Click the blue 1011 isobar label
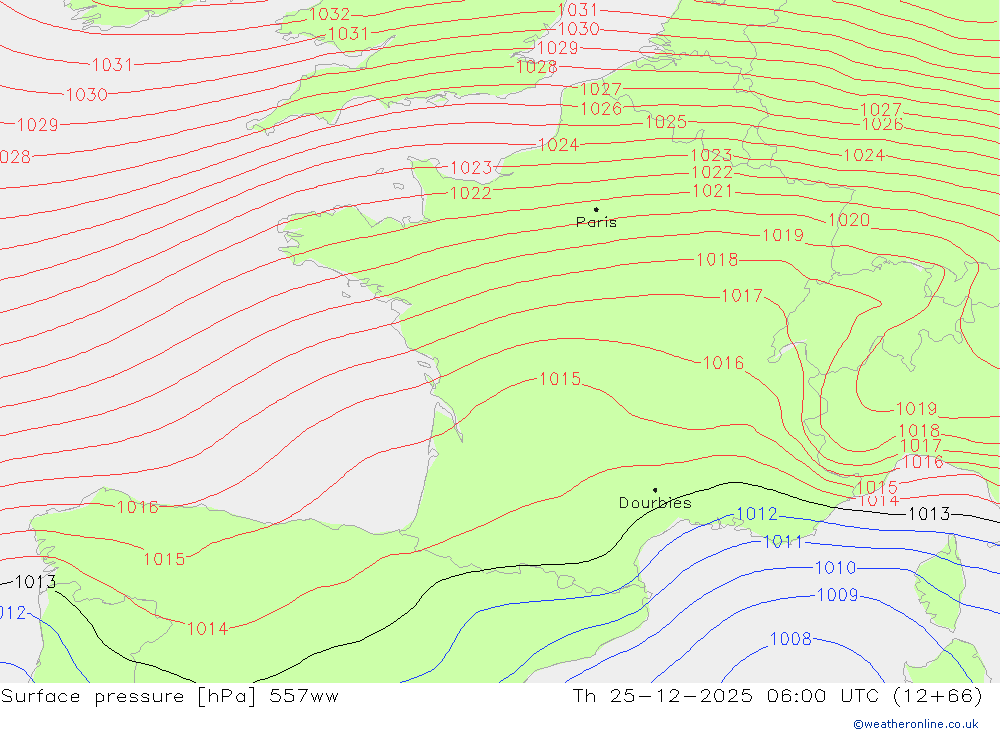1000x733 pixels. coord(783,542)
